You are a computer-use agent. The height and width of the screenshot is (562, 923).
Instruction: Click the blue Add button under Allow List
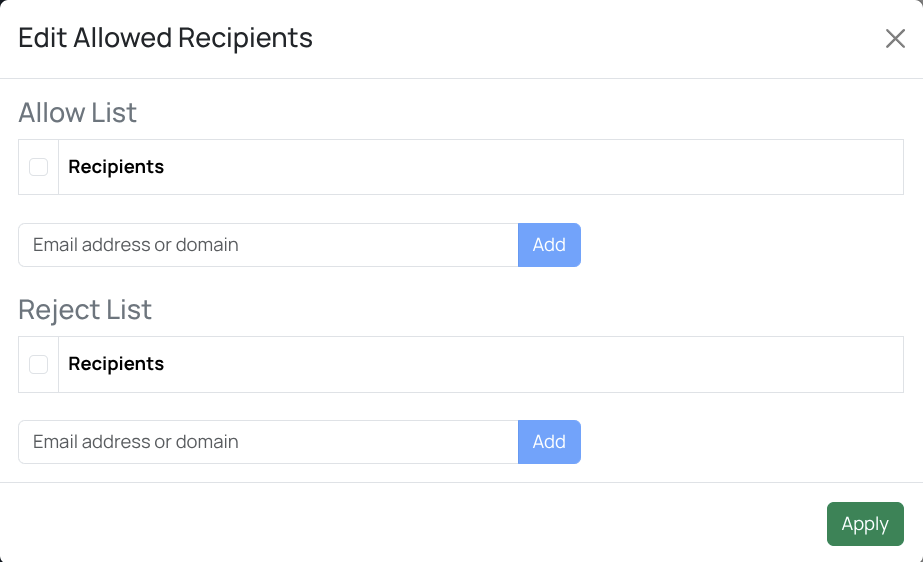tap(549, 245)
